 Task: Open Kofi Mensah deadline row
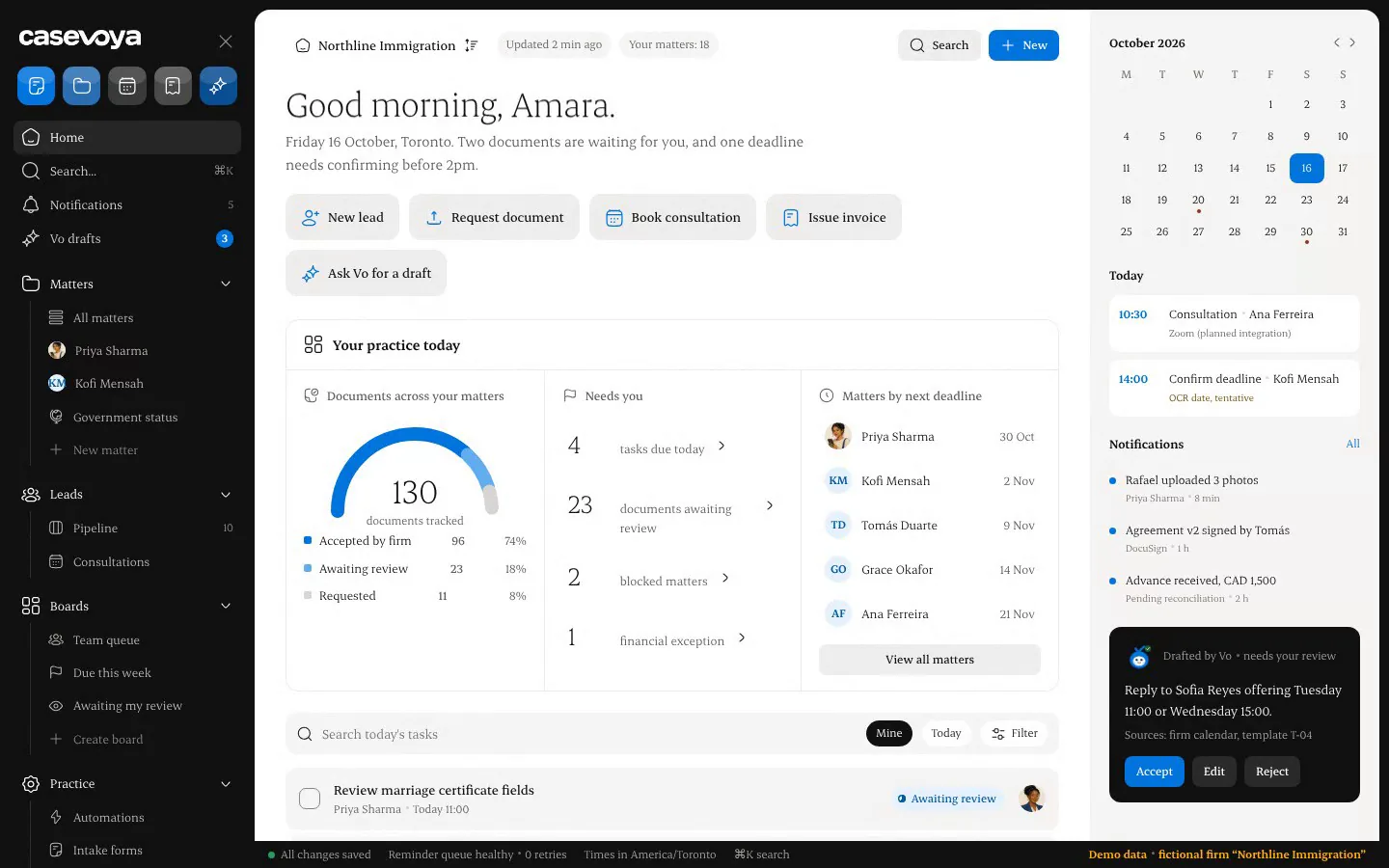(930, 480)
